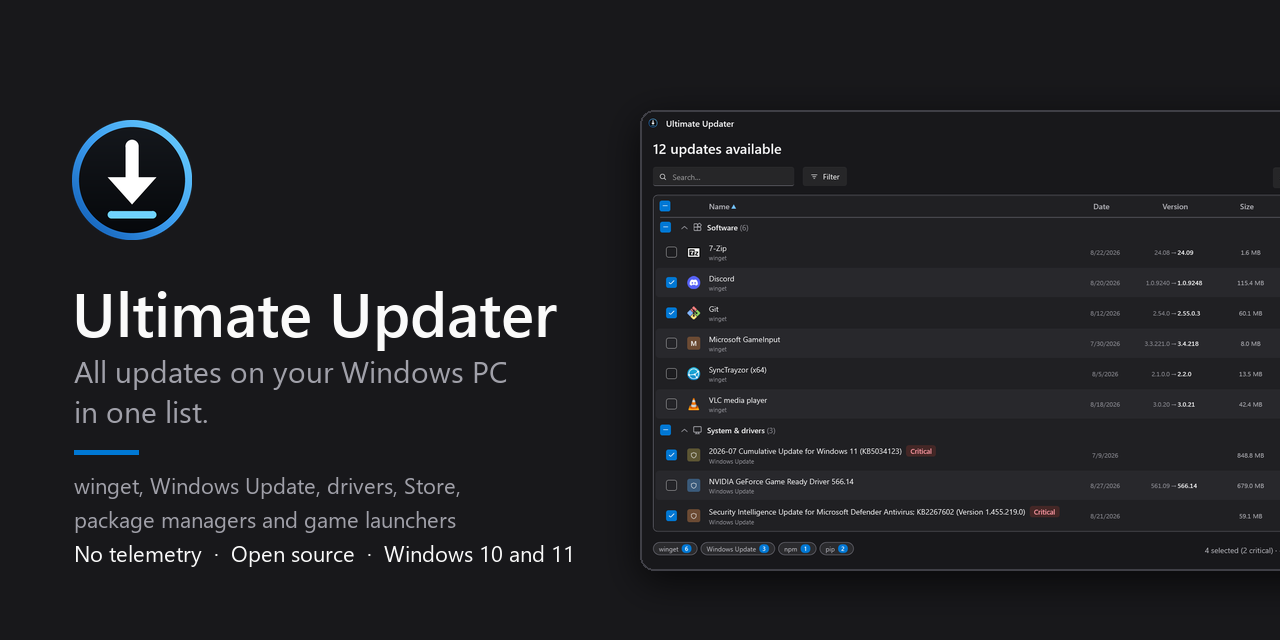This screenshot has height=640, width=1280.
Task: Filter by the npm source chip
Action: pyautogui.click(x=797, y=549)
